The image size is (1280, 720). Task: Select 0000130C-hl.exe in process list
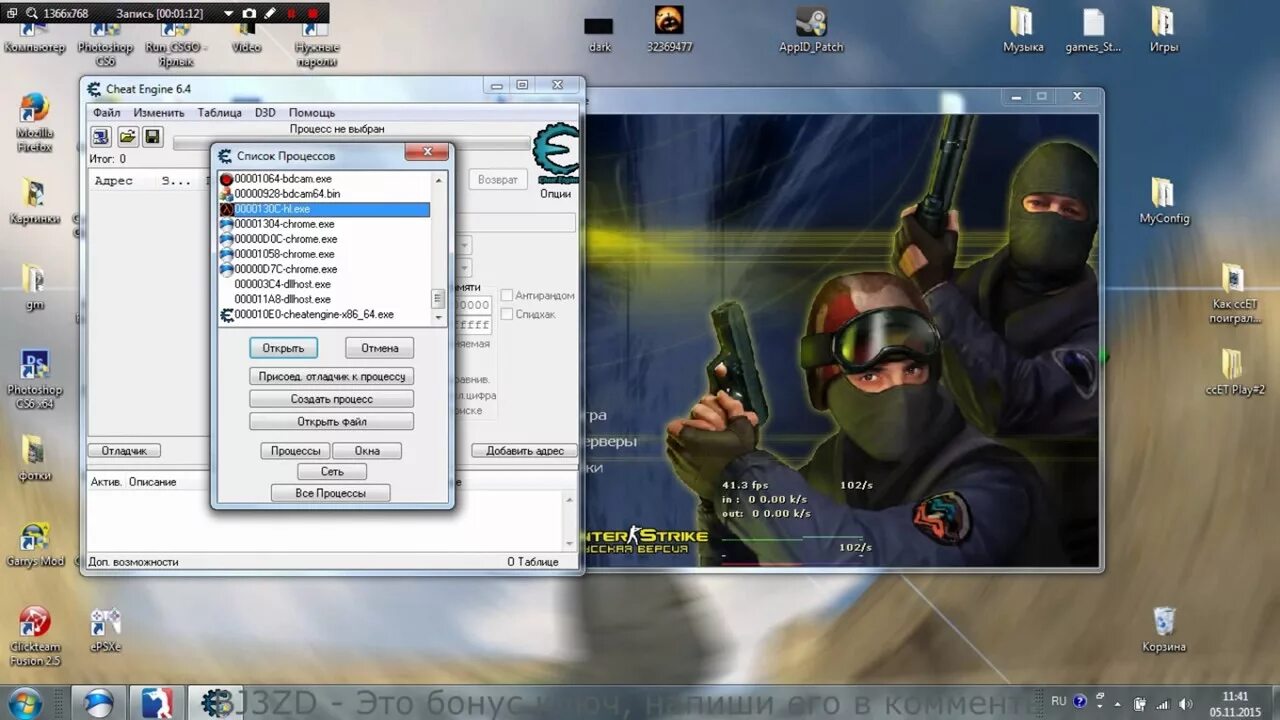[x=325, y=209]
